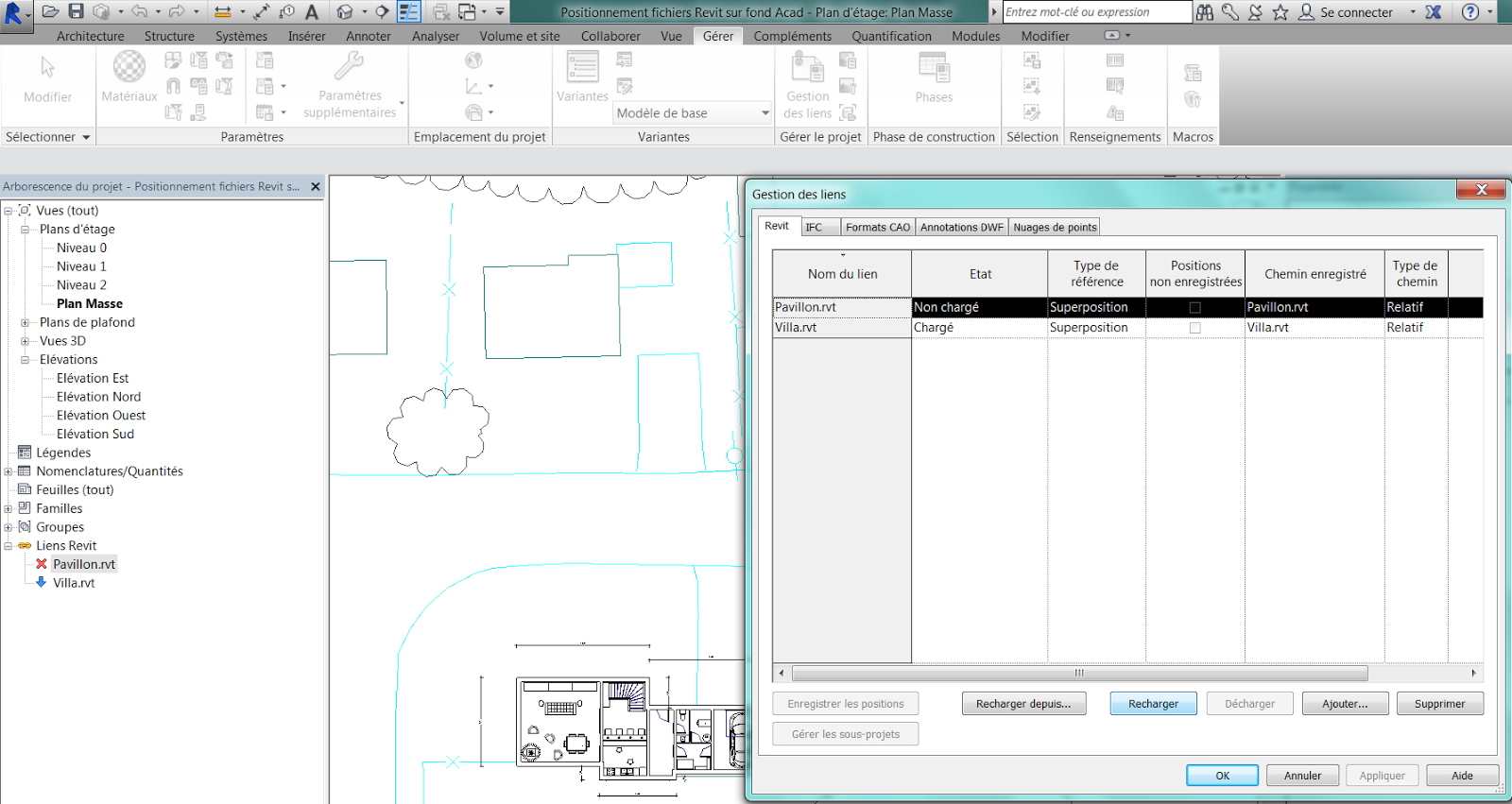Image resolution: width=1512 pixels, height=804 pixels.
Task: Click the Favorites star icon
Action: point(1280,12)
